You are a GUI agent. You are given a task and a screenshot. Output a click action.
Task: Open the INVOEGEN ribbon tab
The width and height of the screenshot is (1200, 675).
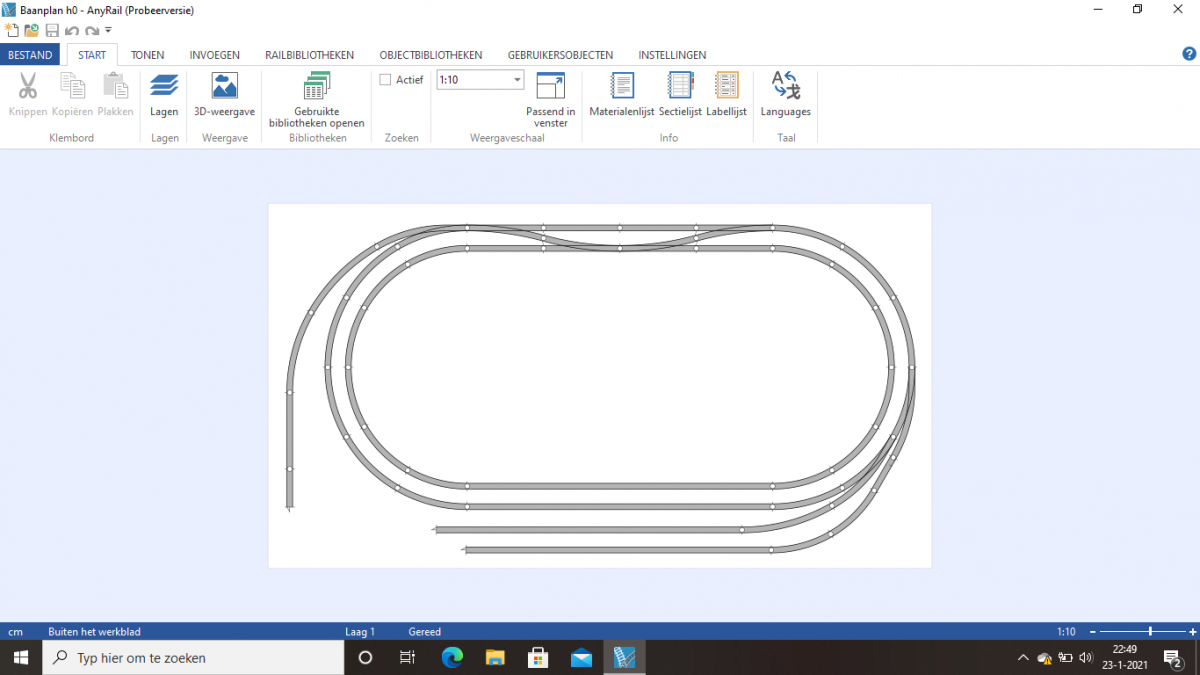point(215,55)
